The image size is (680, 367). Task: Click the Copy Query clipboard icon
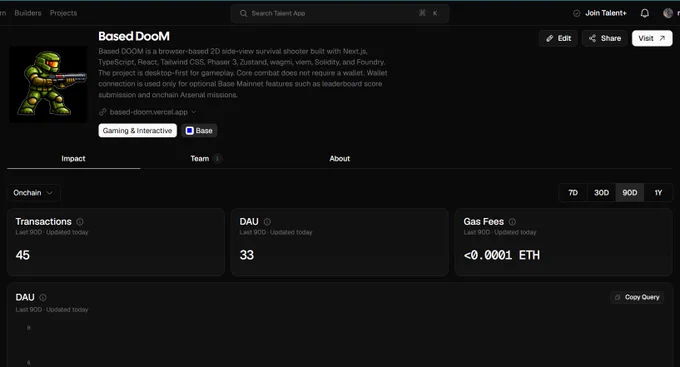coord(618,297)
